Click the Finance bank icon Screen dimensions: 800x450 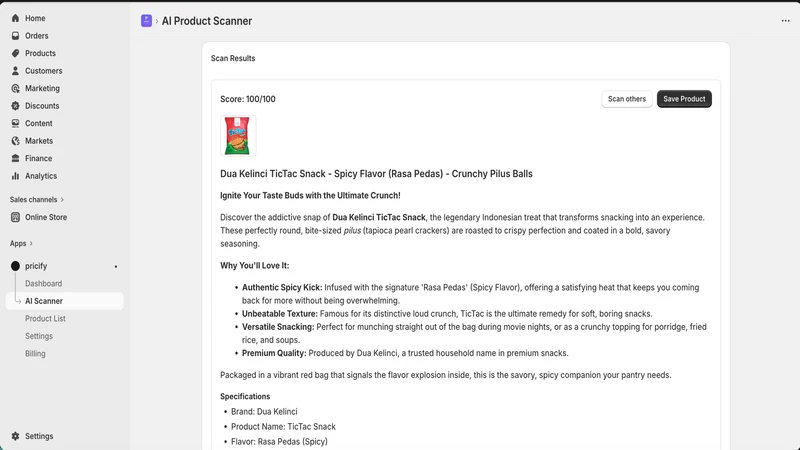pyautogui.click(x=15, y=158)
